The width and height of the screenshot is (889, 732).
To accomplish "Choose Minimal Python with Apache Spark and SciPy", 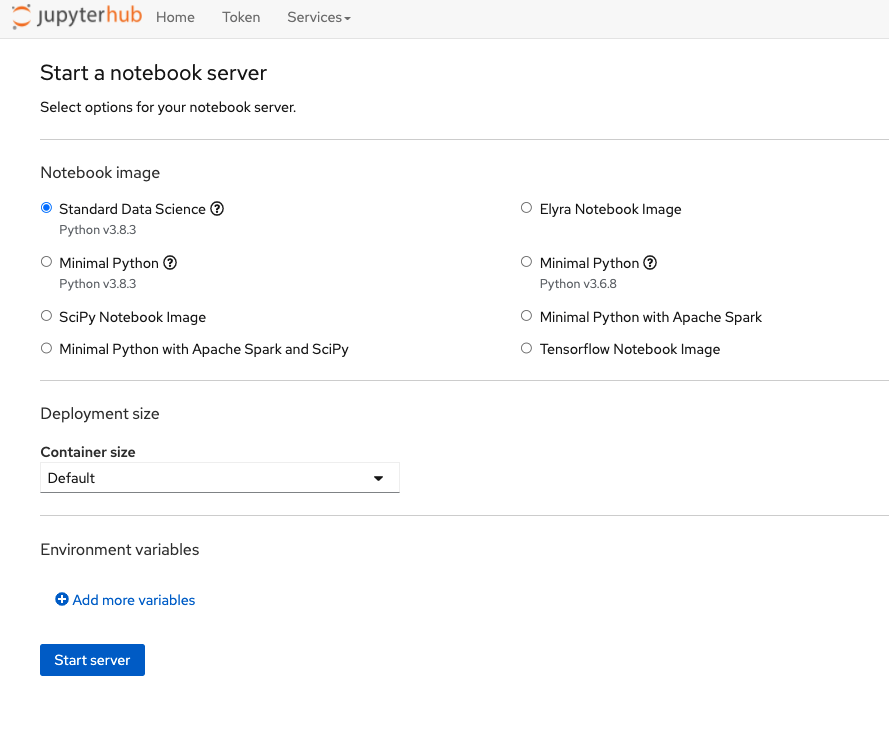I will coord(46,349).
